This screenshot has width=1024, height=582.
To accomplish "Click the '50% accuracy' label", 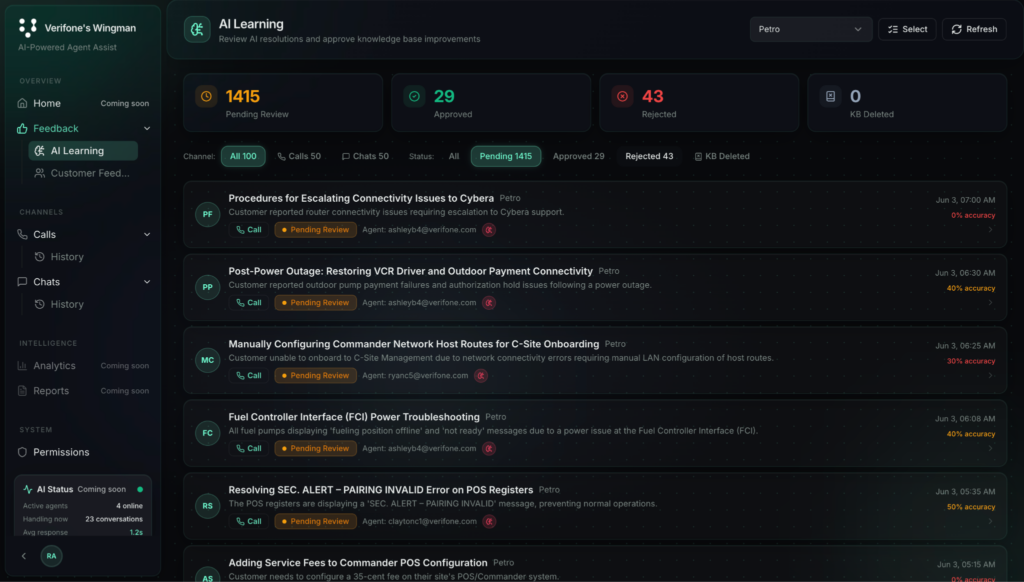I will click(970, 507).
